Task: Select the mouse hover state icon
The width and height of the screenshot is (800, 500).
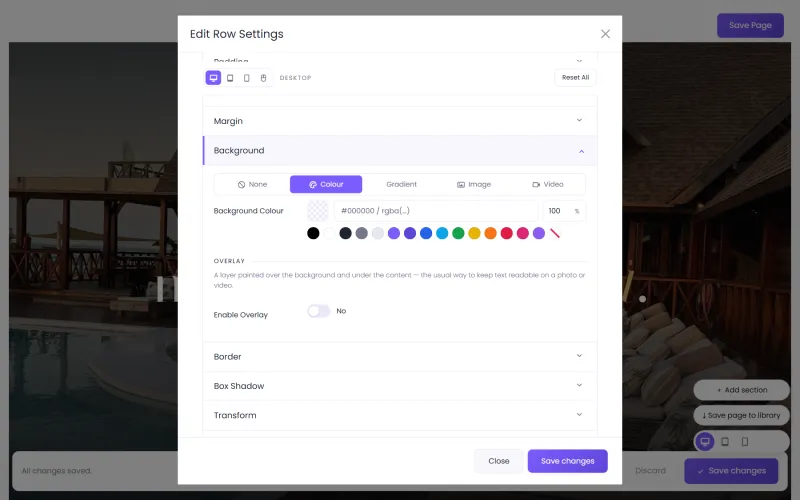Action: 263,78
